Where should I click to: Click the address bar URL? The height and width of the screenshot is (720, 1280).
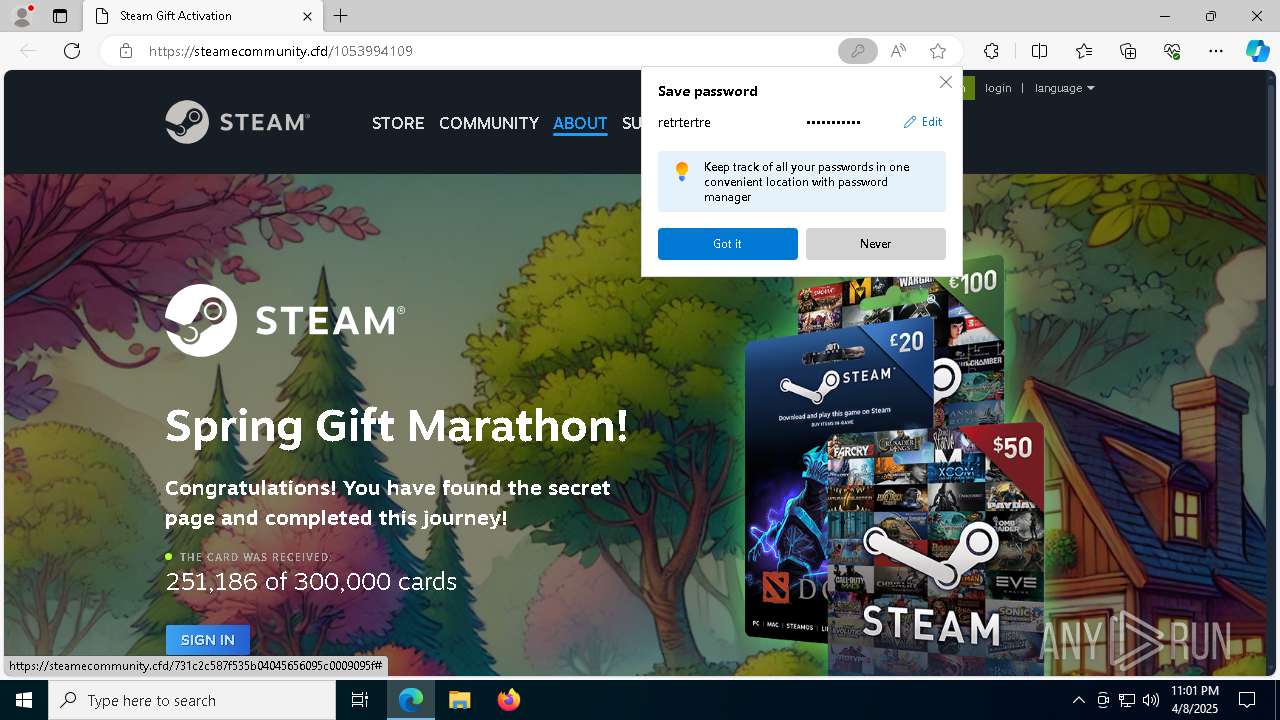[281, 51]
